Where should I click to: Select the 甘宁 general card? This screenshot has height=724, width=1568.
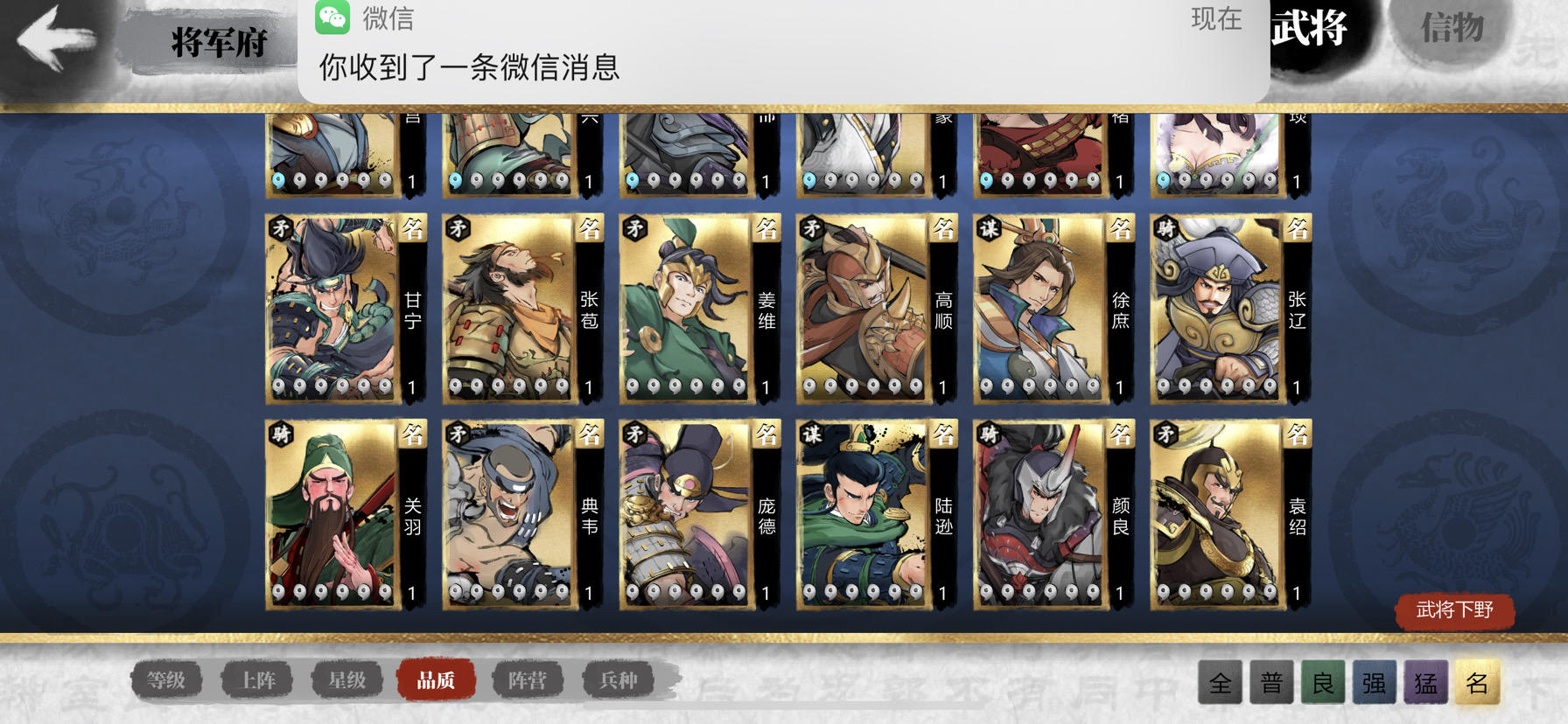pyautogui.click(x=346, y=309)
